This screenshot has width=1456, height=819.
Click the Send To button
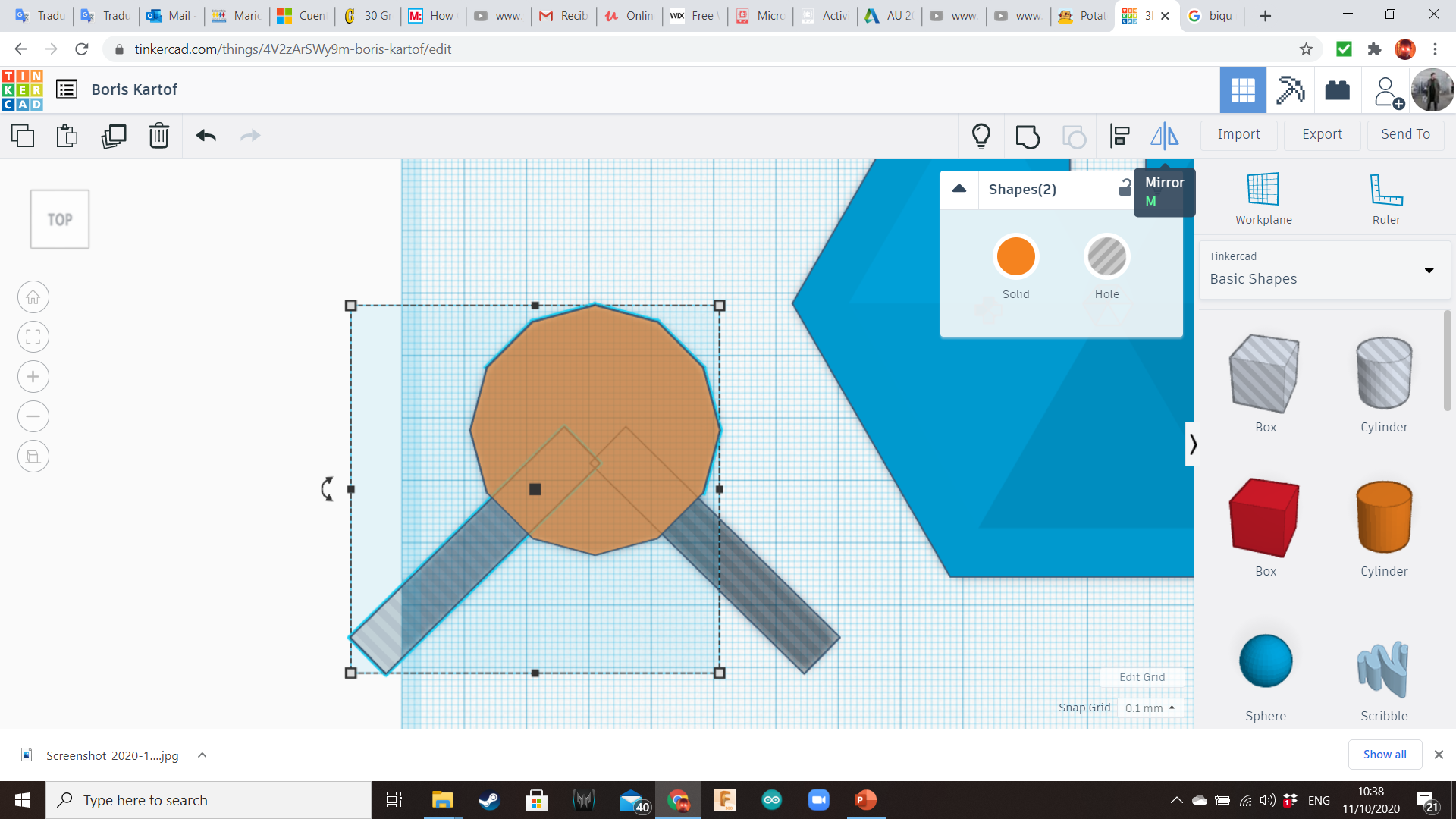pyautogui.click(x=1404, y=133)
